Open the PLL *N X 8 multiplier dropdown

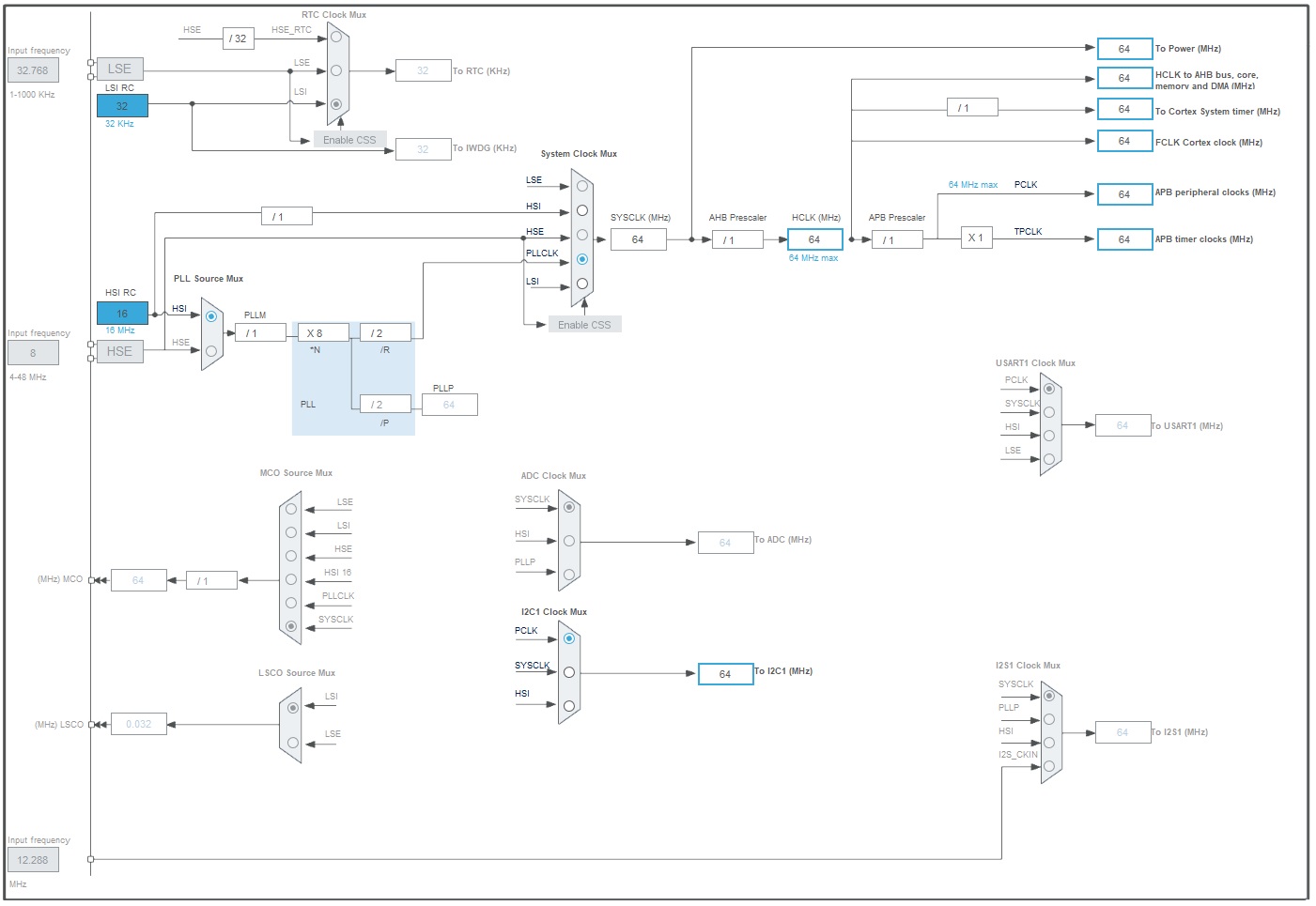[323, 333]
